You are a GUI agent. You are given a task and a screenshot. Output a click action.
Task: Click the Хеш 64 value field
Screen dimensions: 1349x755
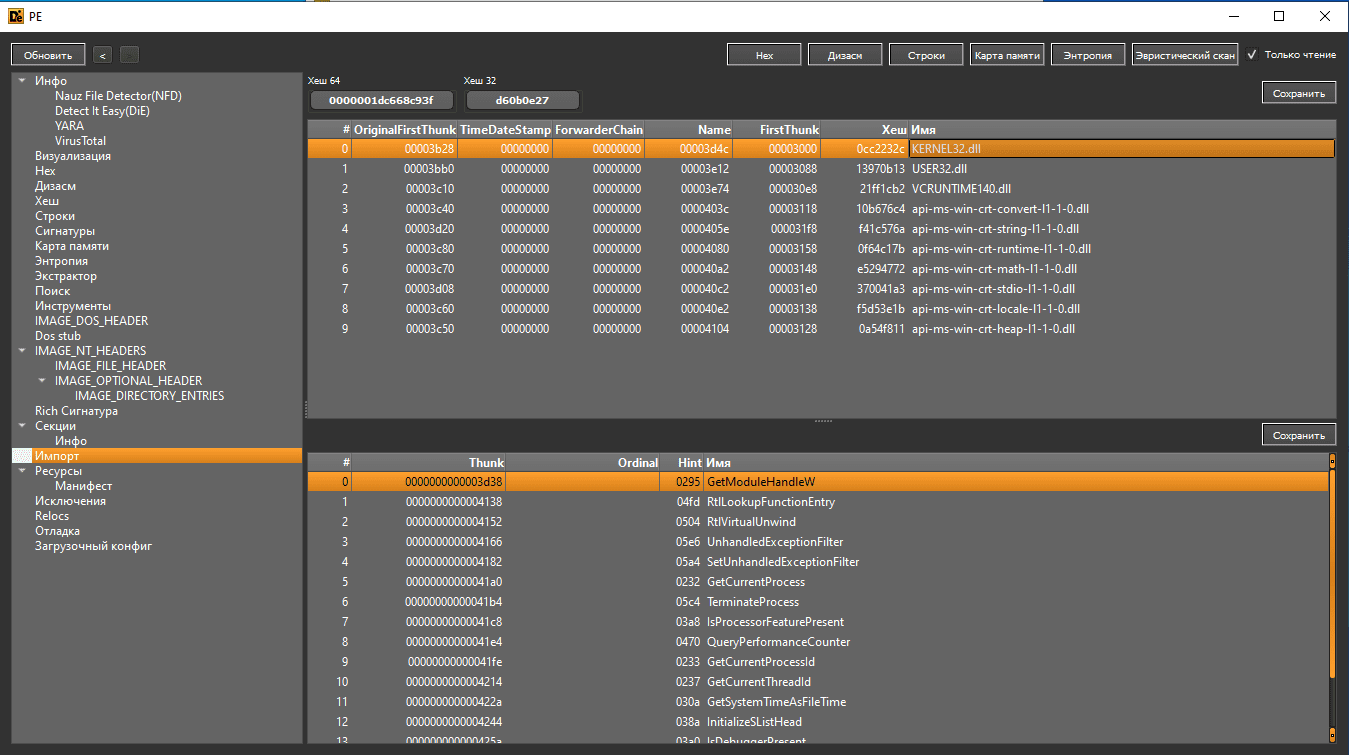(x=381, y=100)
